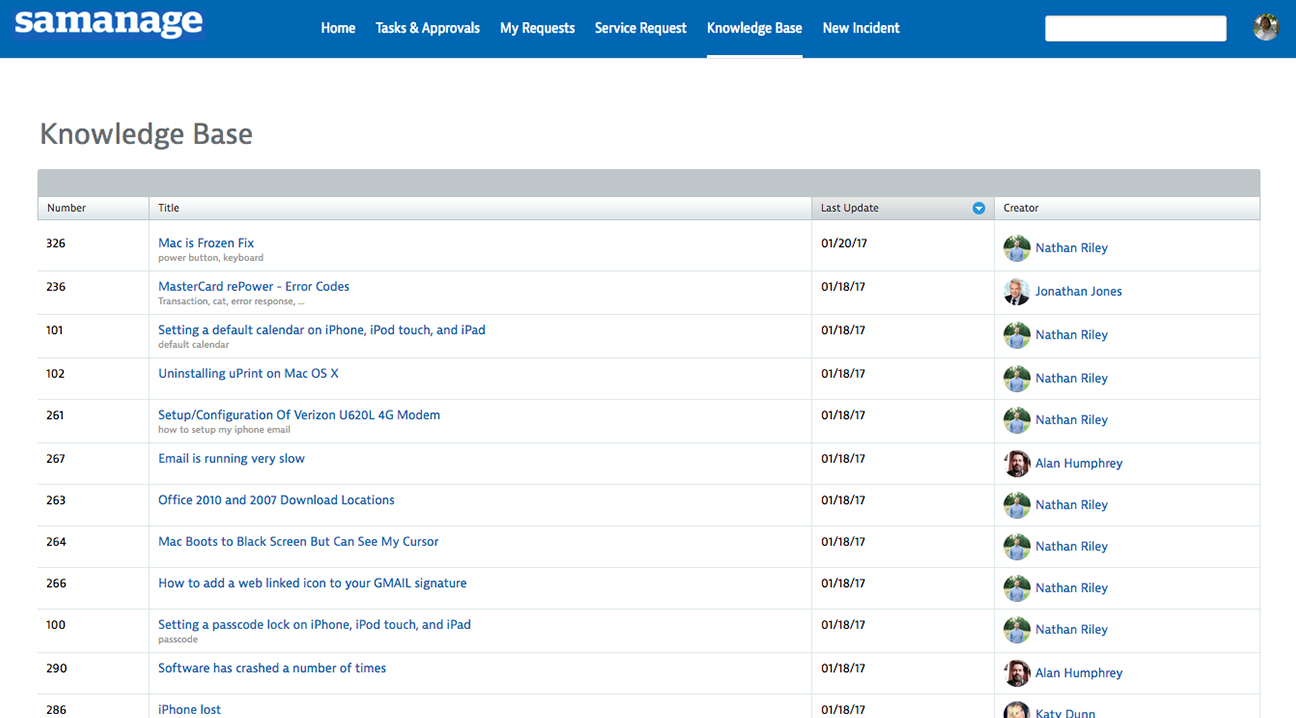The height and width of the screenshot is (718, 1296).
Task: Open Verizon U620L 4G Modem setup article
Action: [299, 415]
